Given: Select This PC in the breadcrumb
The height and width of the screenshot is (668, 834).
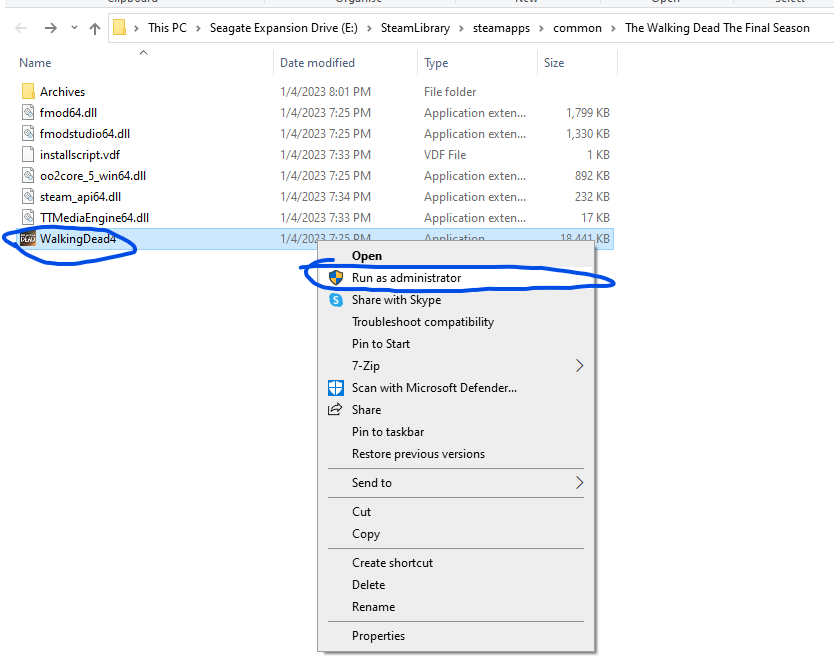Looking at the screenshot, I should (168, 28).
